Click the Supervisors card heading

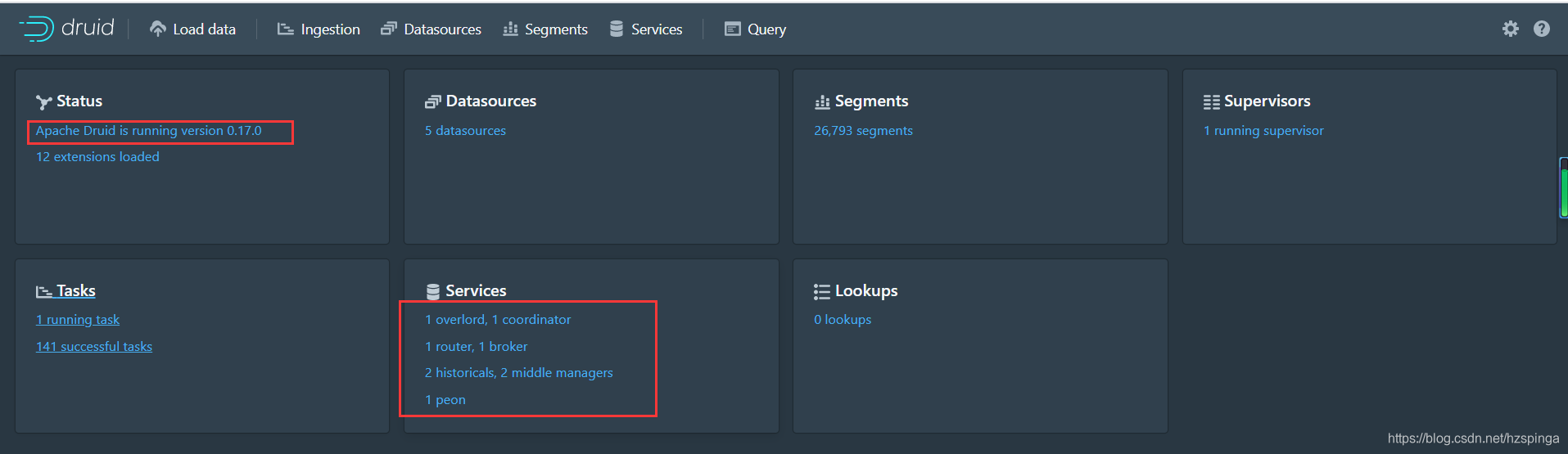click(x=1268, y=101)
